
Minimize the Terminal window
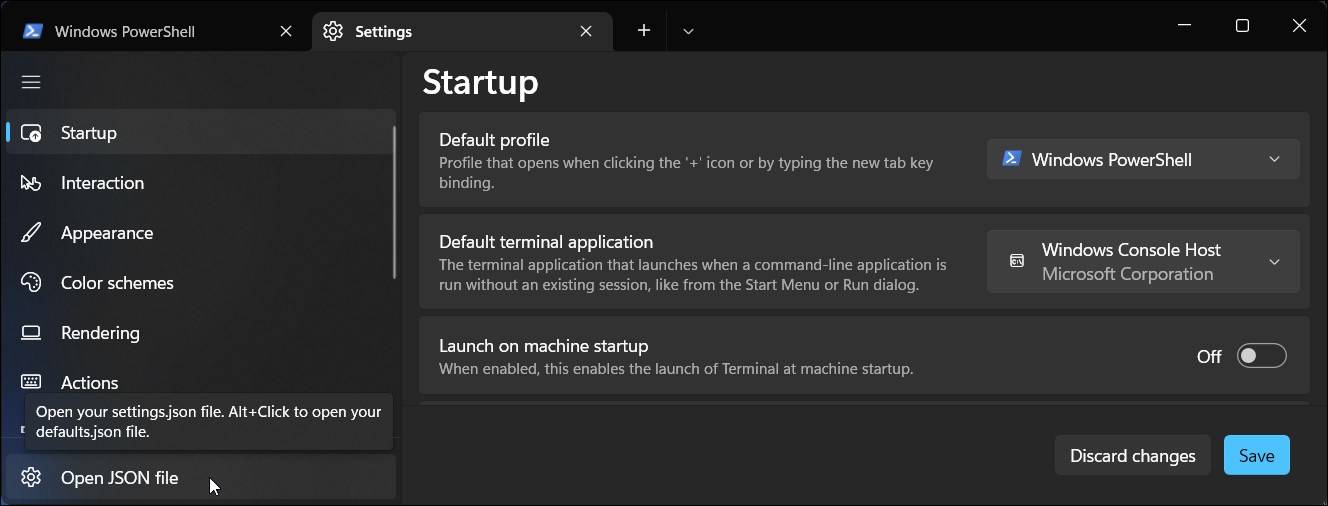[1184, 26]
